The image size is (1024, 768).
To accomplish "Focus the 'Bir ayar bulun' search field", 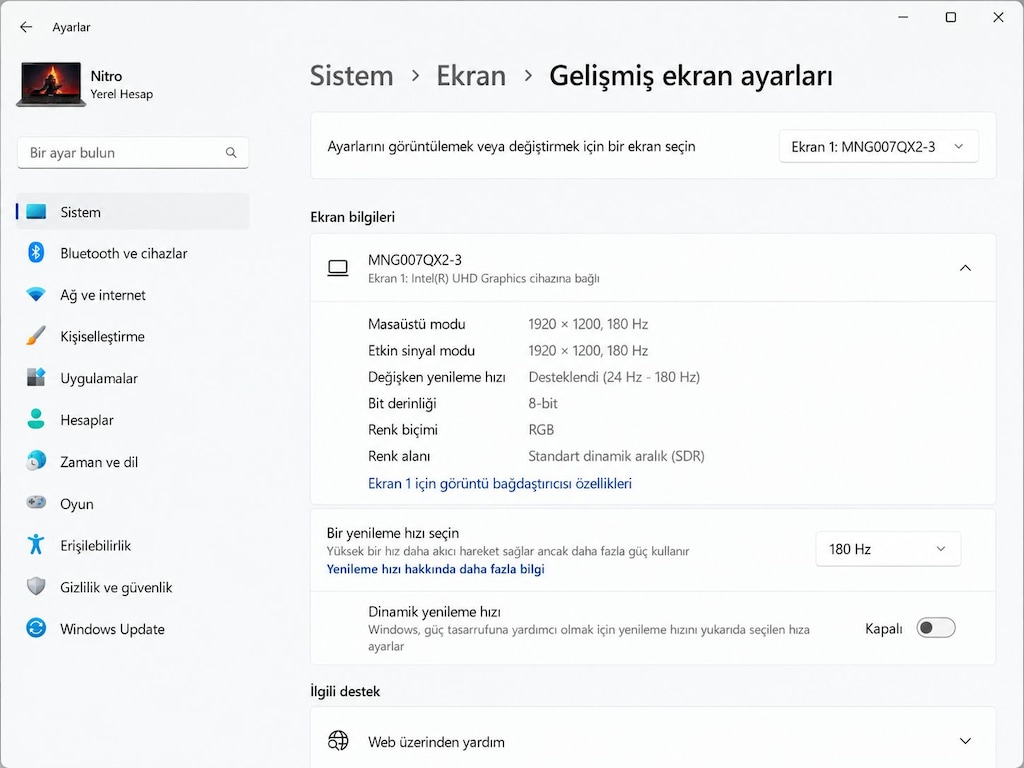I will pyautogui.click(x=133, y=153).
